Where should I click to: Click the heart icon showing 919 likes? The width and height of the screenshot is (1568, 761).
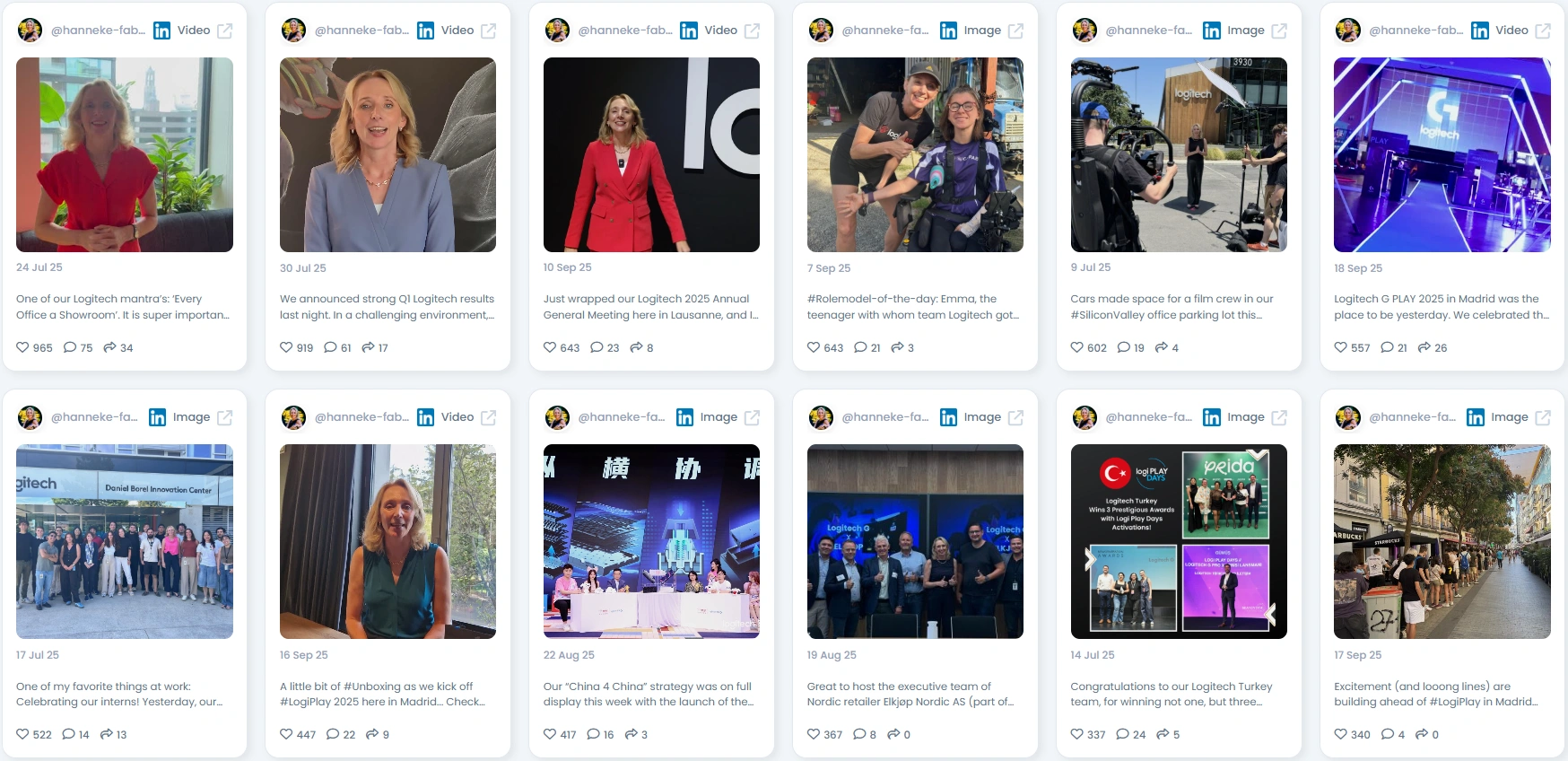click(286, 347)
